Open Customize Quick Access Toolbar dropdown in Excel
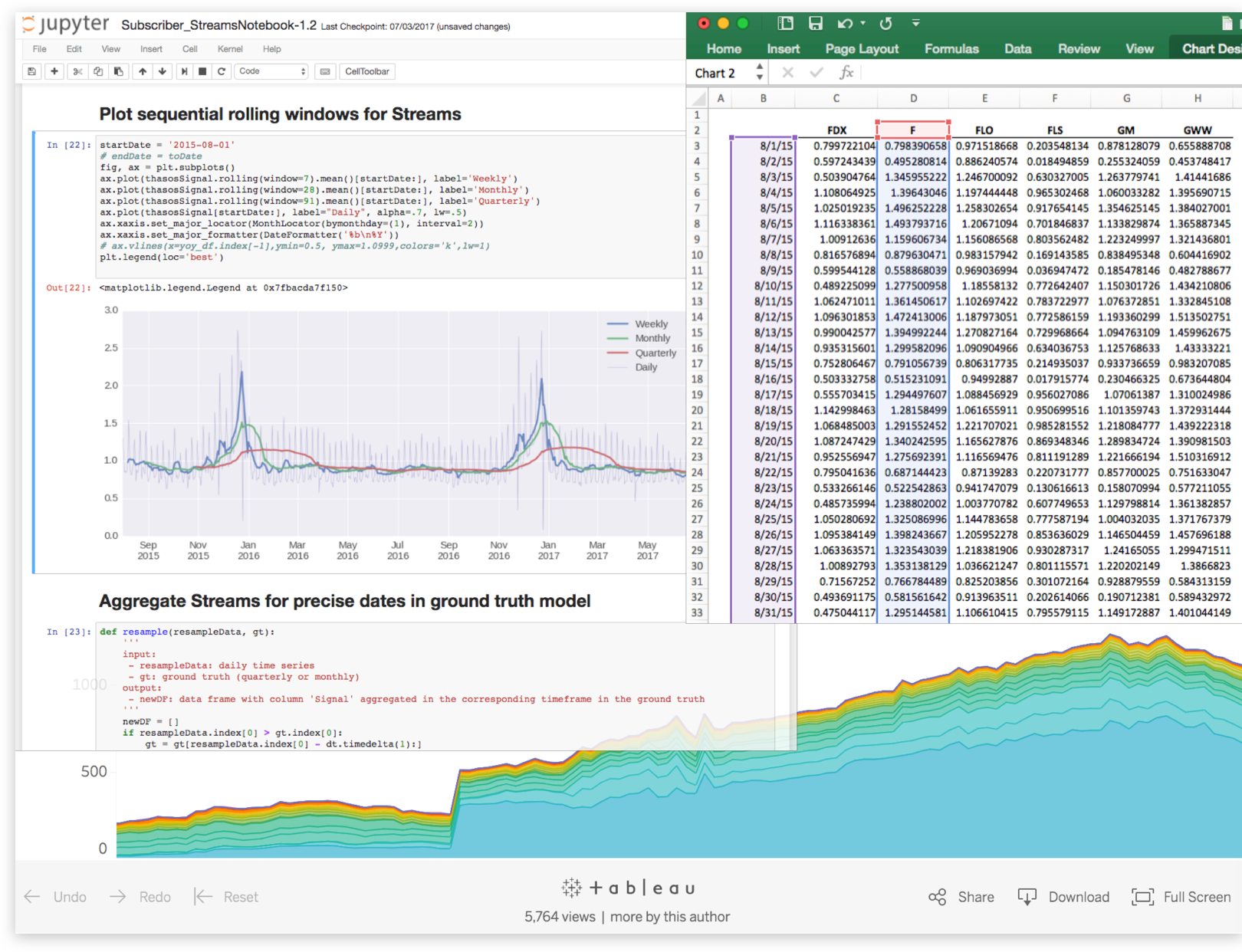The height and width of the screenshot is (952, 1242). (915, 23)
